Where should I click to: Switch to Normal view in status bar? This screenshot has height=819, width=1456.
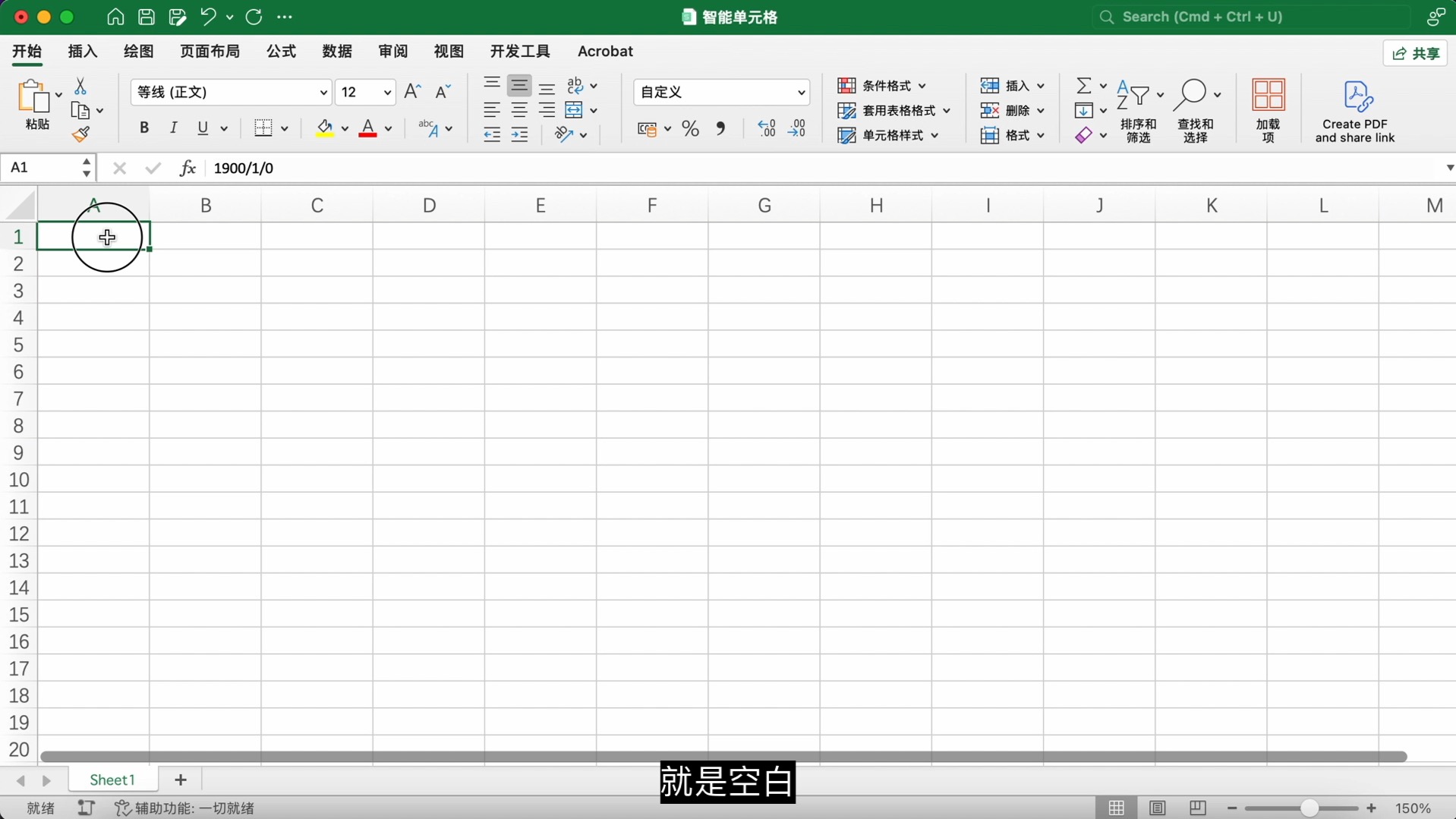pos(1116,808)
